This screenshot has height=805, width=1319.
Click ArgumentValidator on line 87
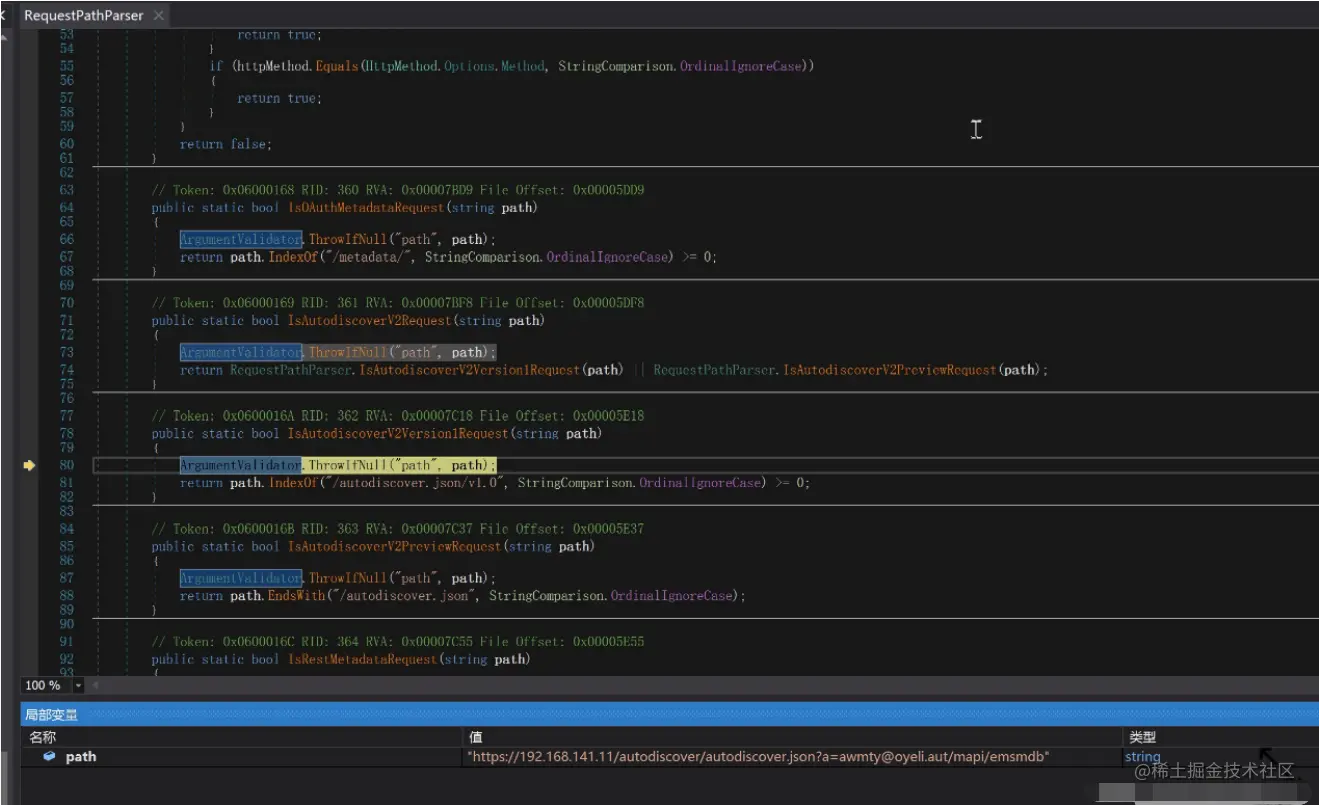(241, 579)
